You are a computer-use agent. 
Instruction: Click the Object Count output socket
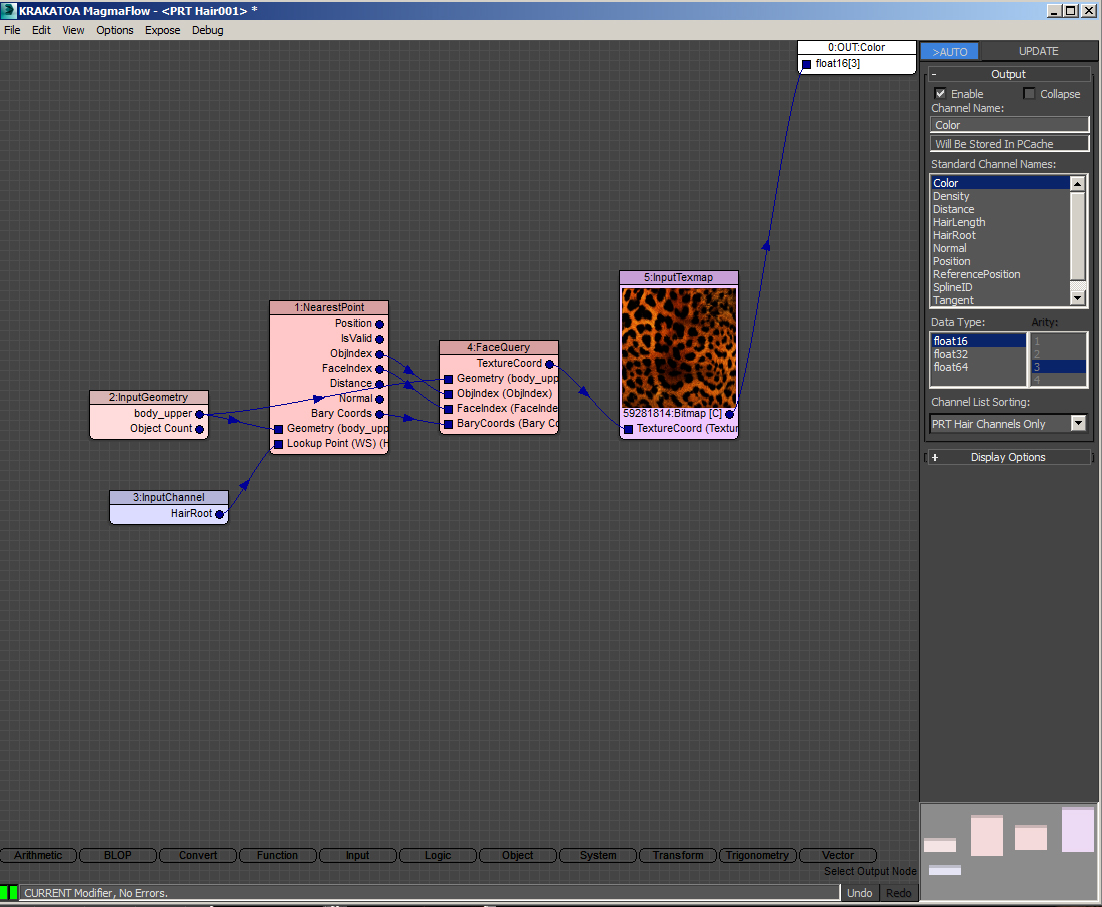point(200,429)
